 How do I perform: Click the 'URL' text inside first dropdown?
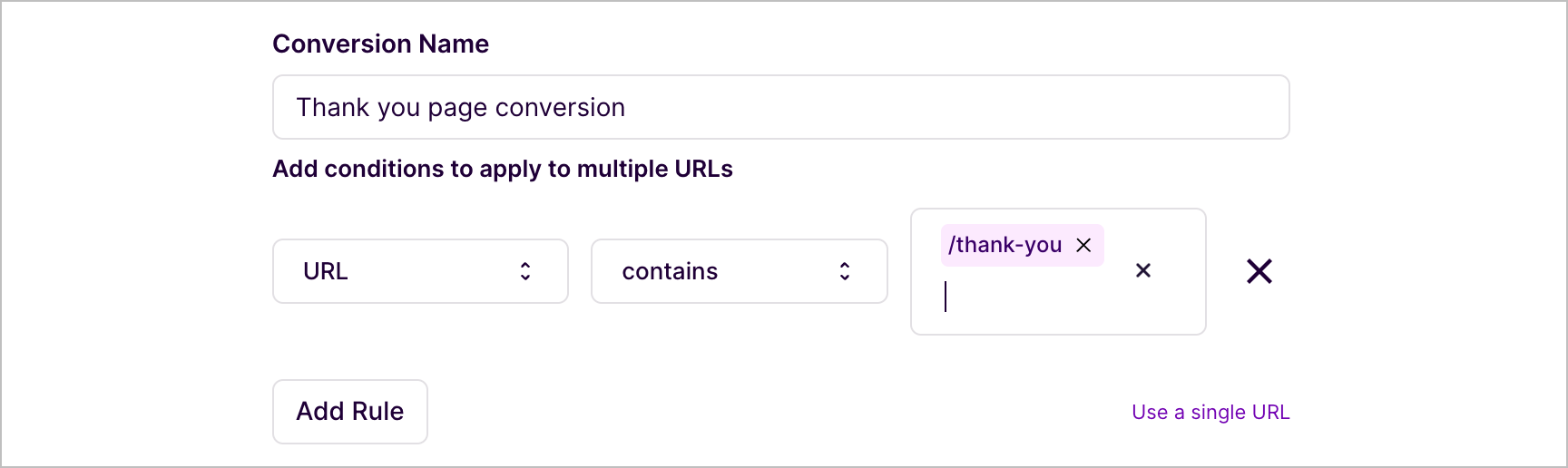click(x=326, y=271)
